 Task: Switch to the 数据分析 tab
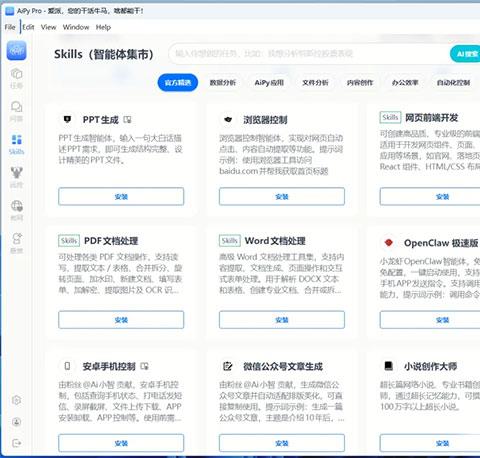[x=223, y=82]
